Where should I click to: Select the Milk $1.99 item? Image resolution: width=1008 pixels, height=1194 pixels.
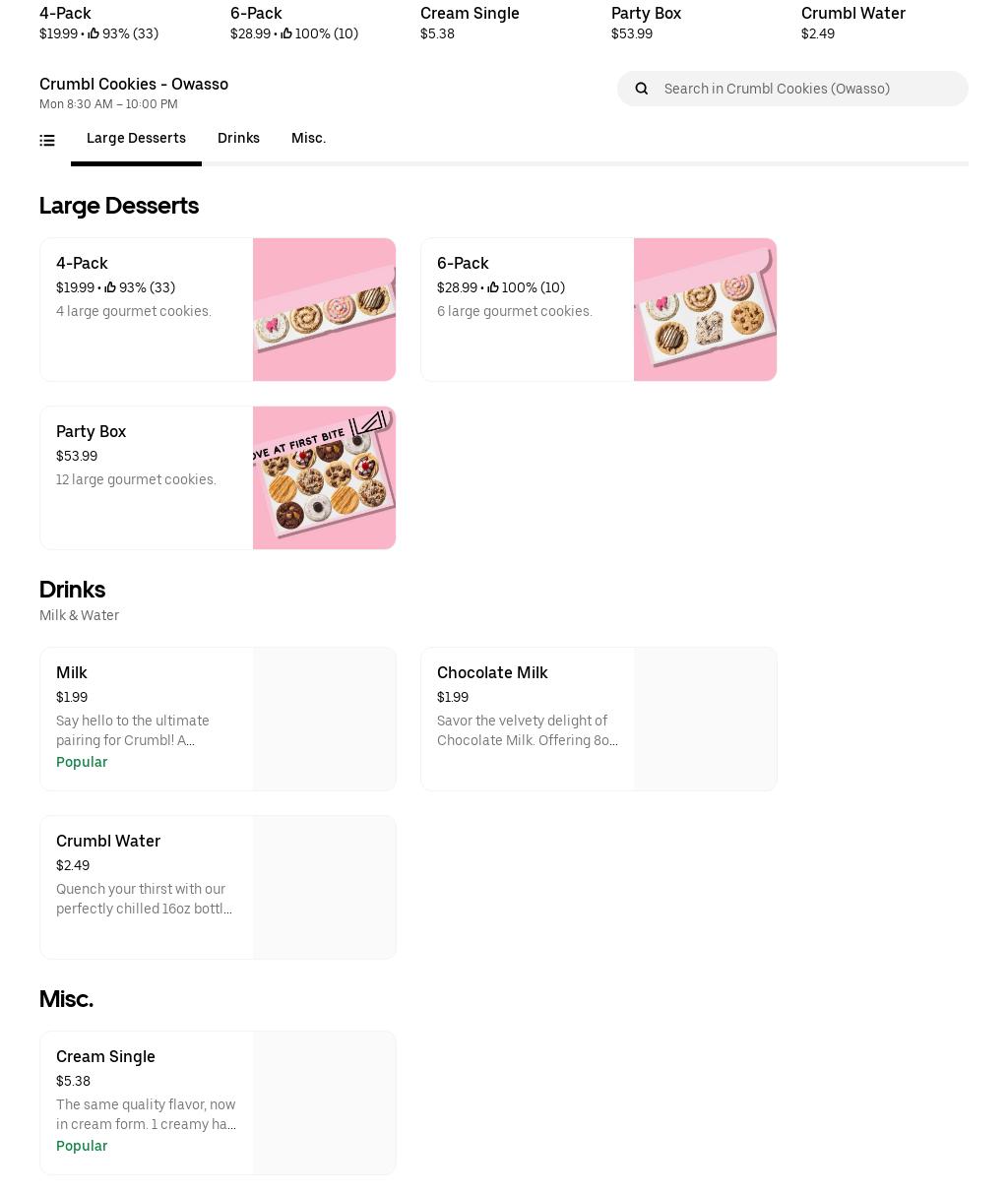pyautogui.click(x=218, y=719)
